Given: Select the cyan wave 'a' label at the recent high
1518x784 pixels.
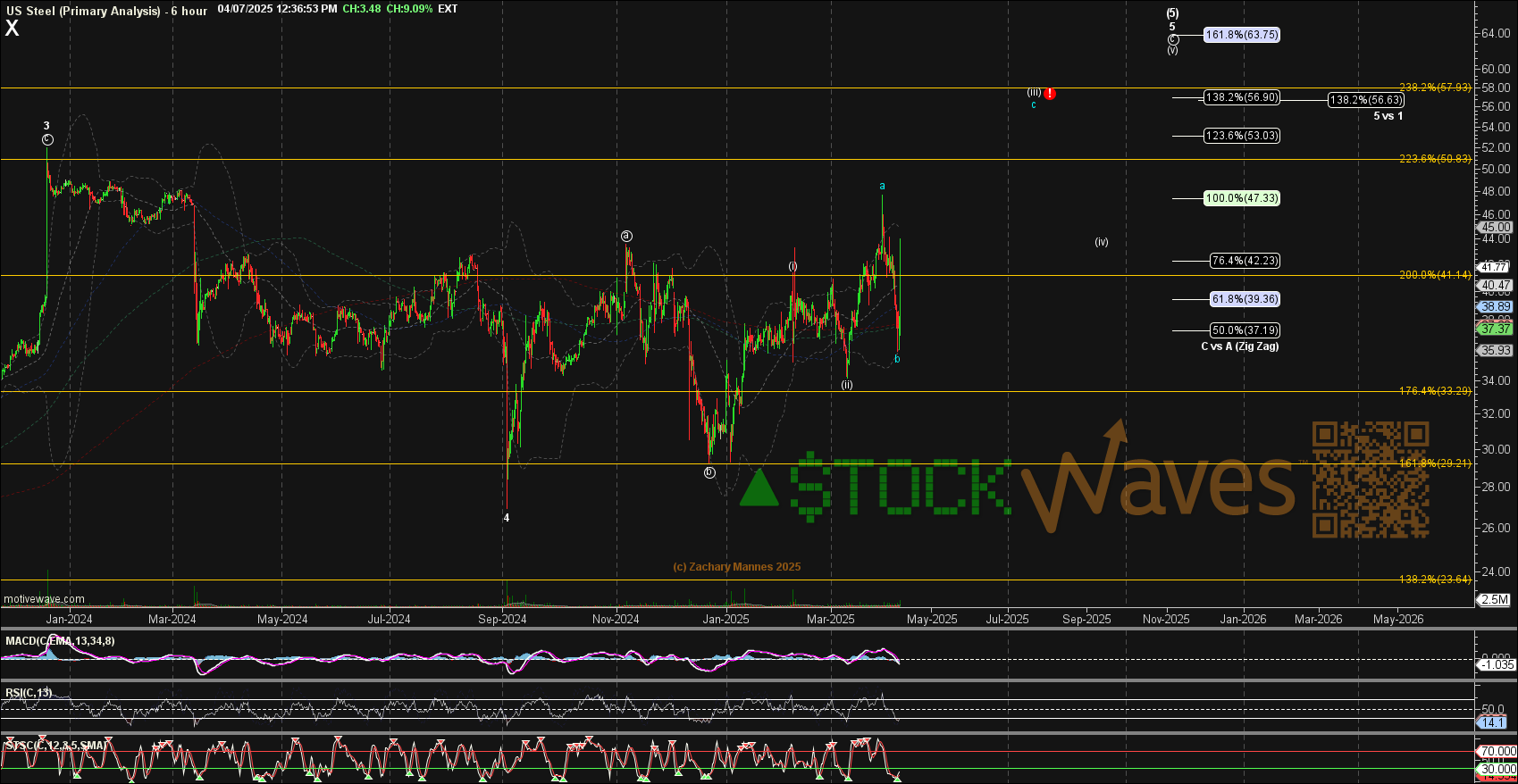Looking at the screenshot, I should pyautogui.click(x=882, y=187).
